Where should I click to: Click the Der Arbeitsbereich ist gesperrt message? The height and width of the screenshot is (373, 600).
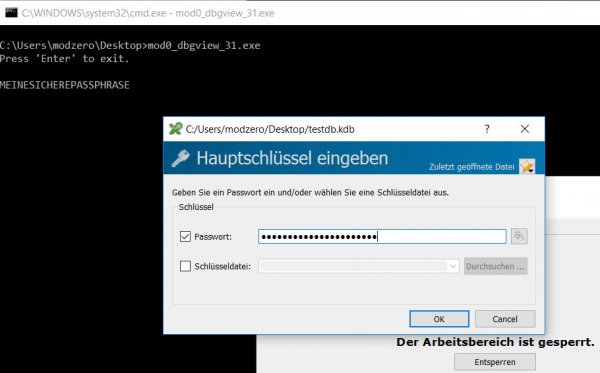495,342
